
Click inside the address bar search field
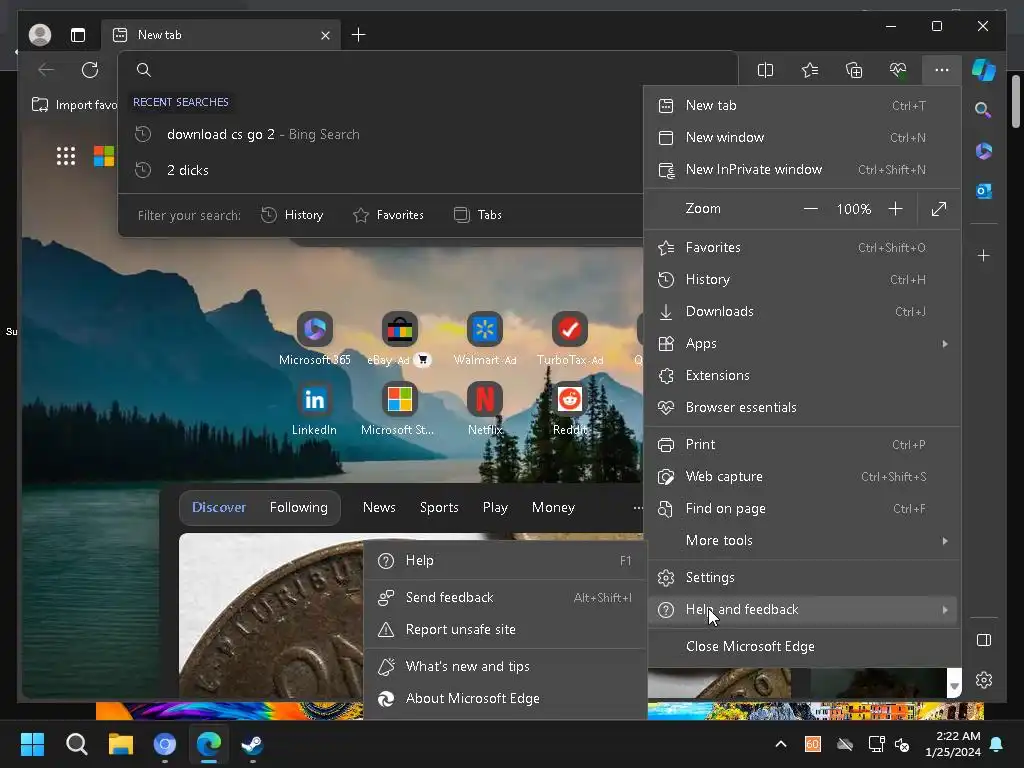[x=428, y=70]
